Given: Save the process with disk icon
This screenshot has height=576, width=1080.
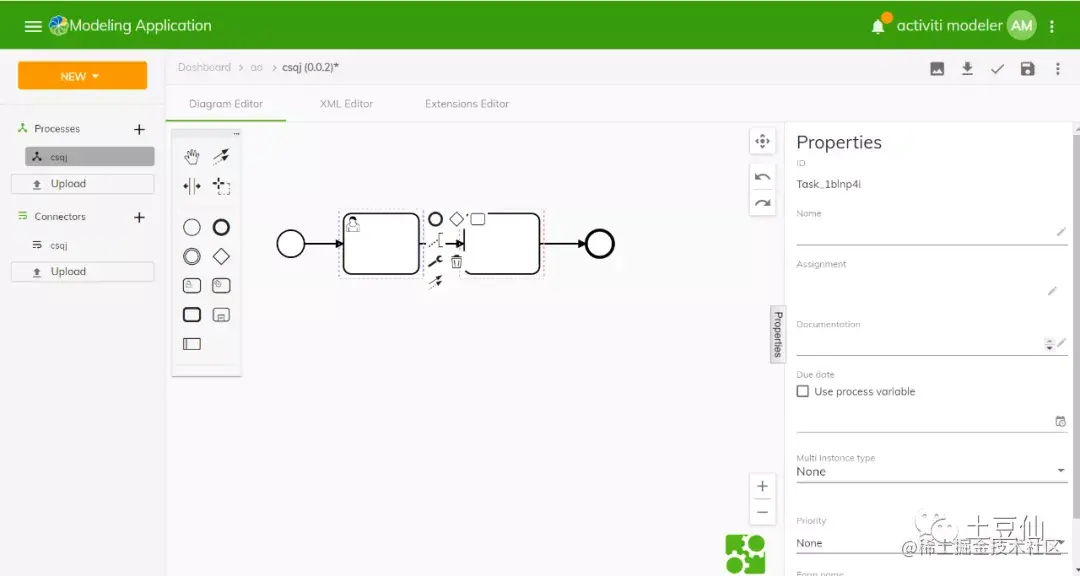Looking at the screenshot, I should tap(1028, 69).
